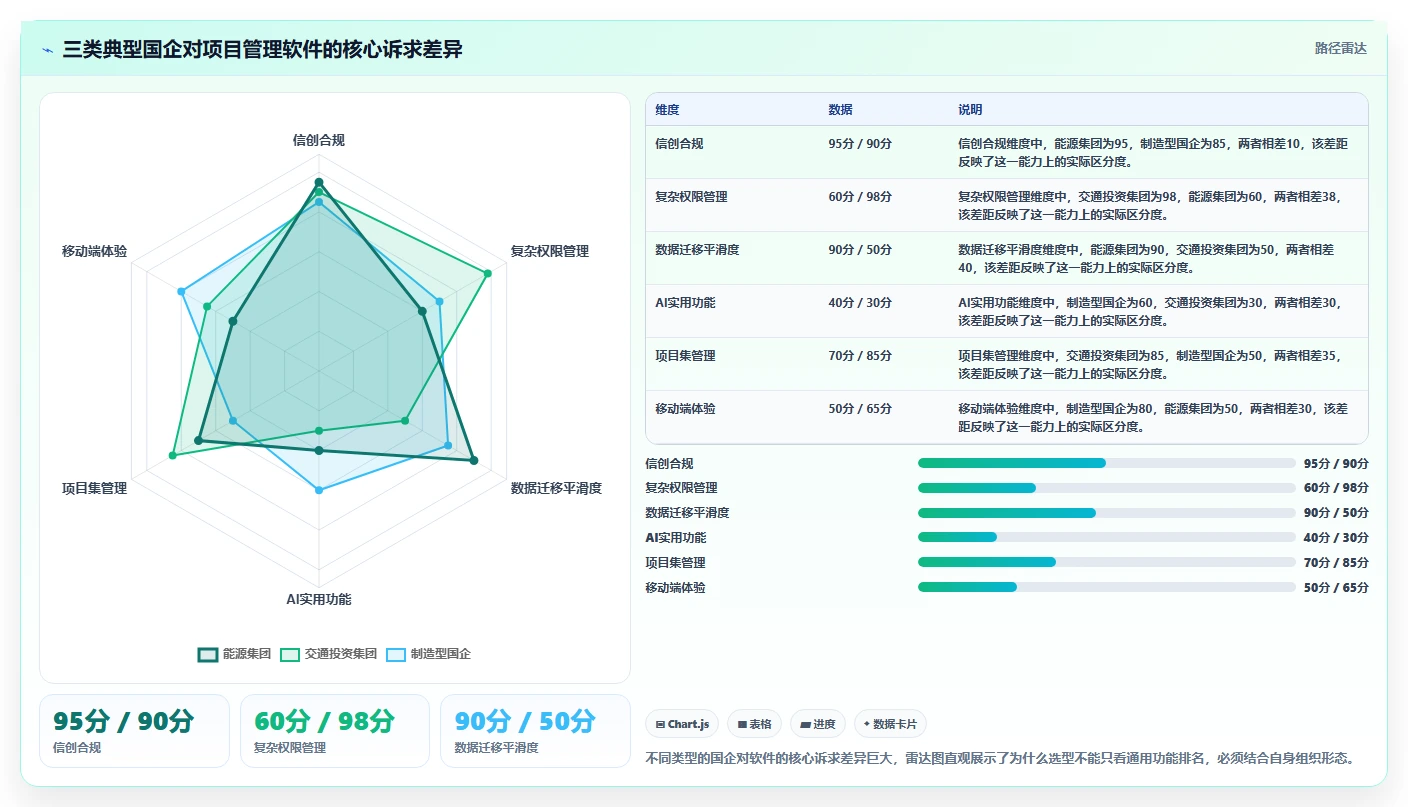1408x807 pixels.
Task: Click the 复杂权限管理 radar axis label
Action: 549,251
